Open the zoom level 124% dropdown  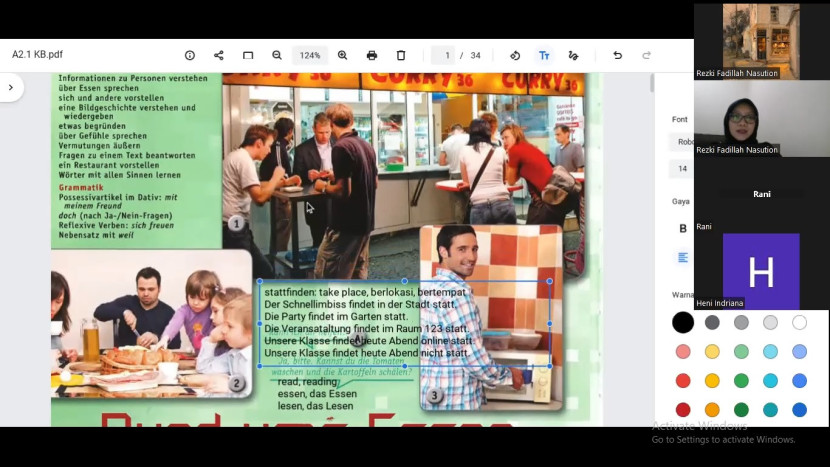click(310, 55)
